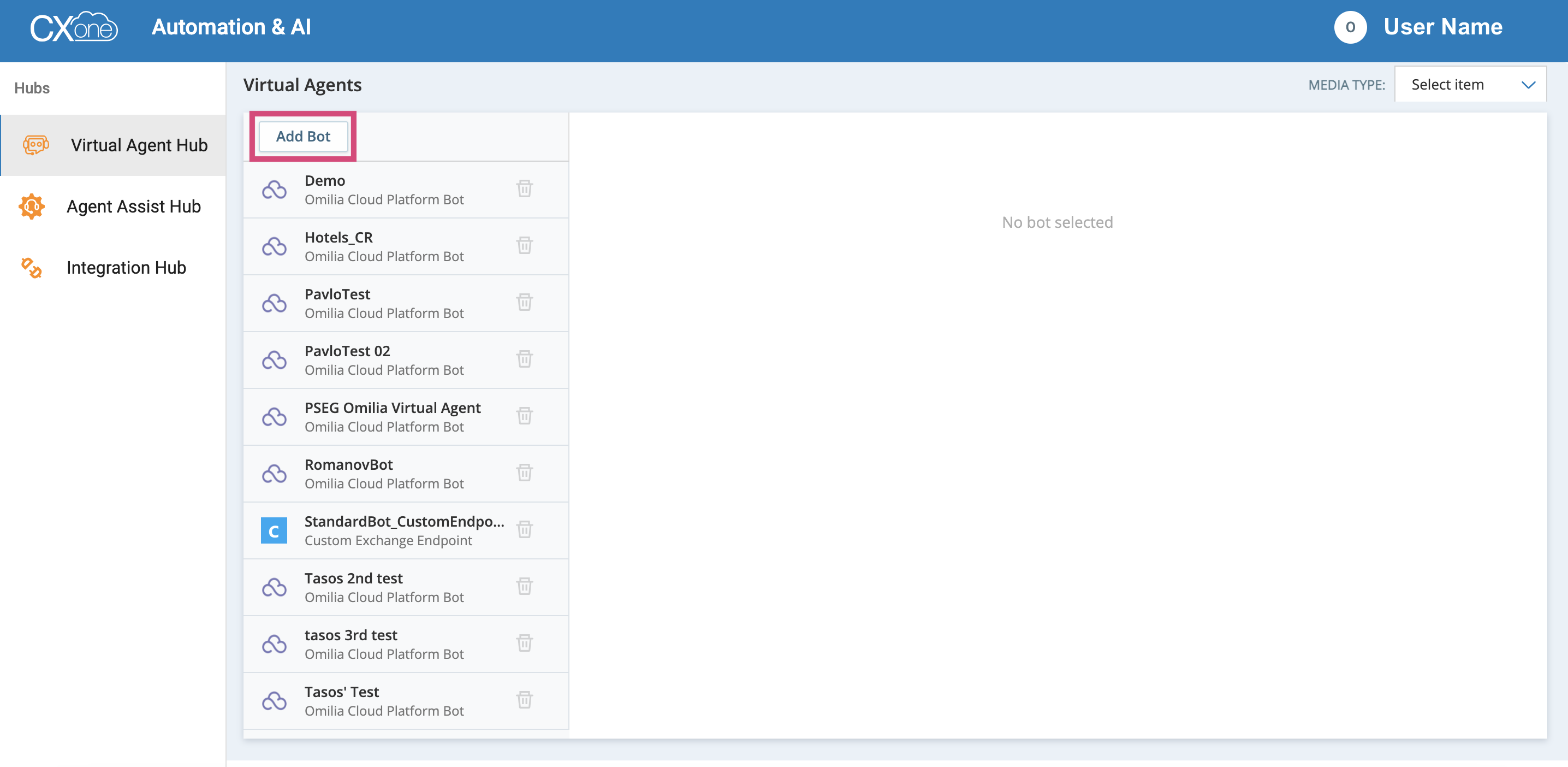Delete the Demo bot via trash icon
1568x767 pixels.
point(524,189)
